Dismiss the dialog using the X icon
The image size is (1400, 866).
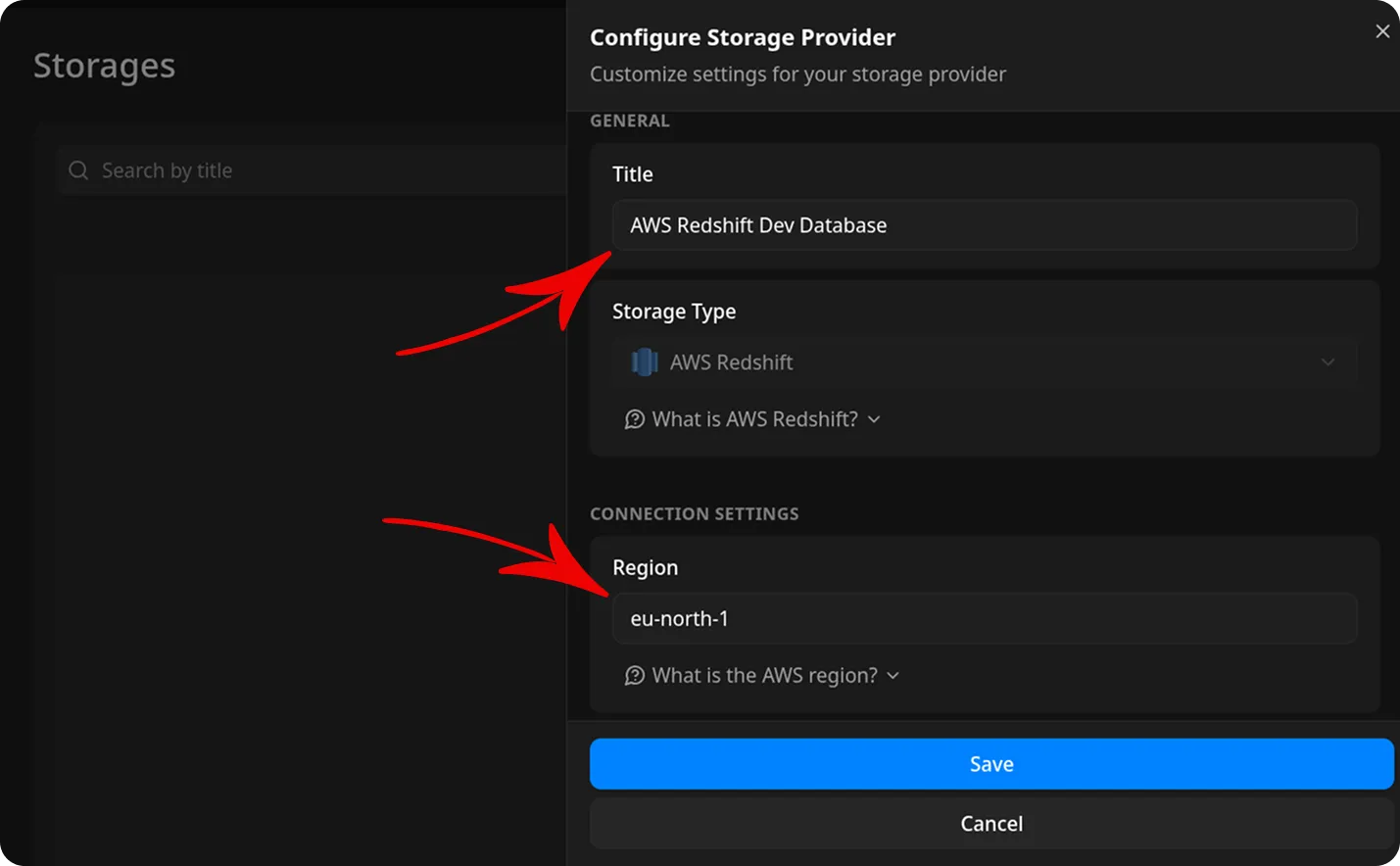point(1382,30)
